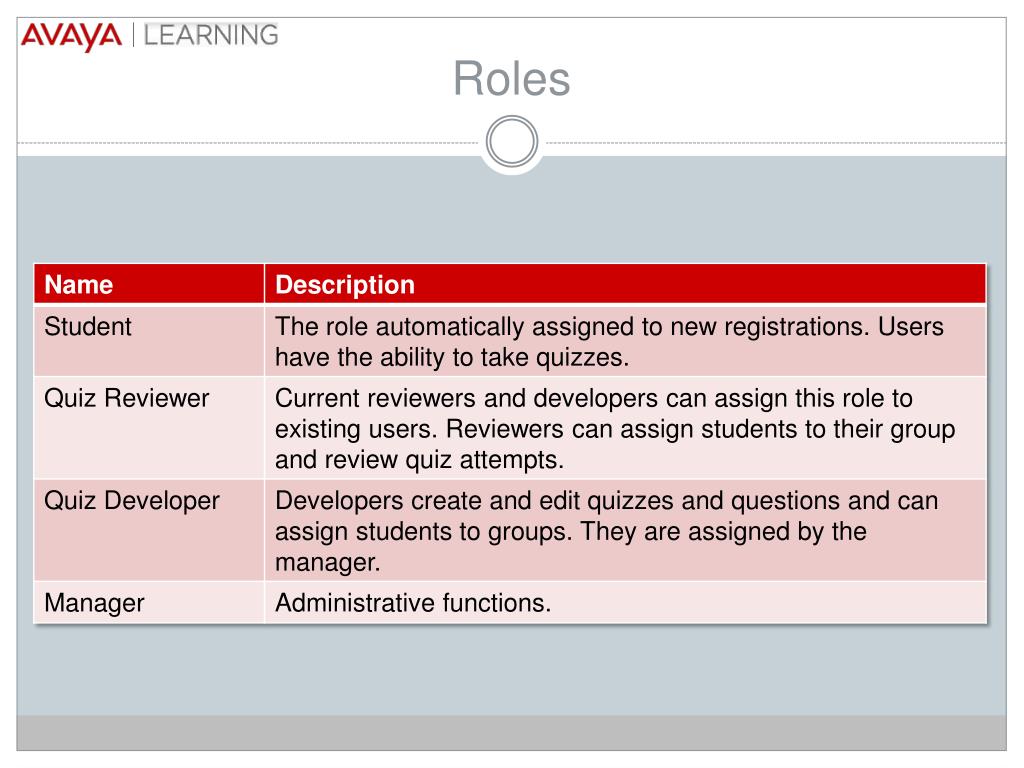
Task: Click the Avaya logo
Action: (71, 37)
